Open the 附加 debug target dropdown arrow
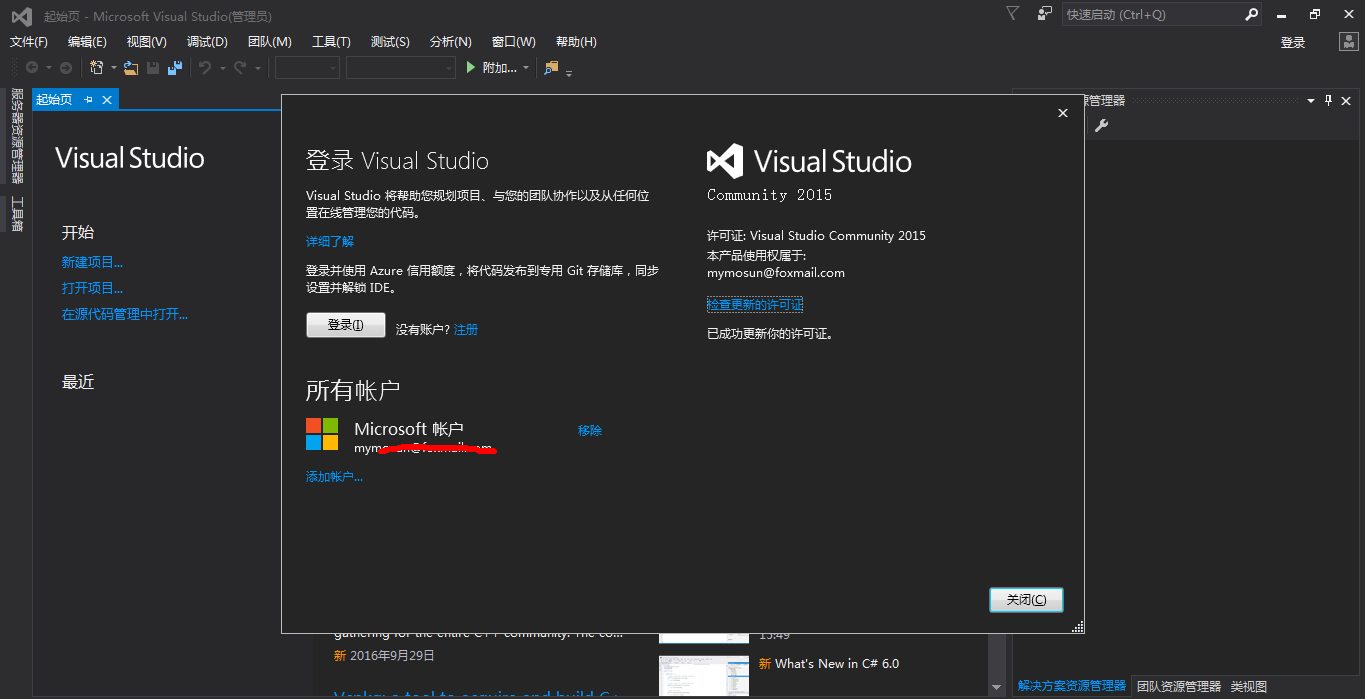 coord(526,68)
